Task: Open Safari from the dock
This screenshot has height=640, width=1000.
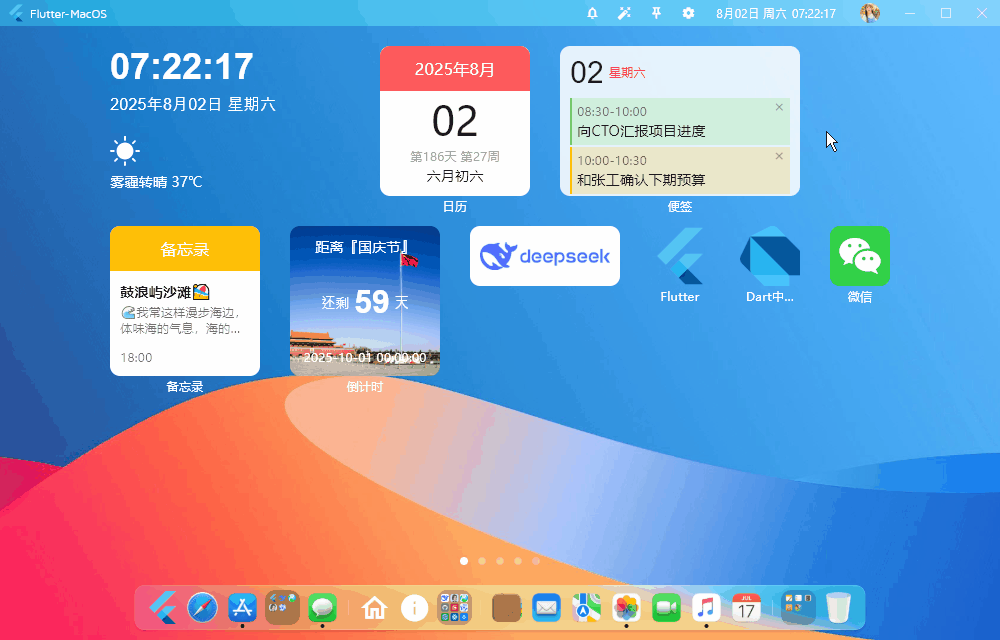Action: (202, 607)
